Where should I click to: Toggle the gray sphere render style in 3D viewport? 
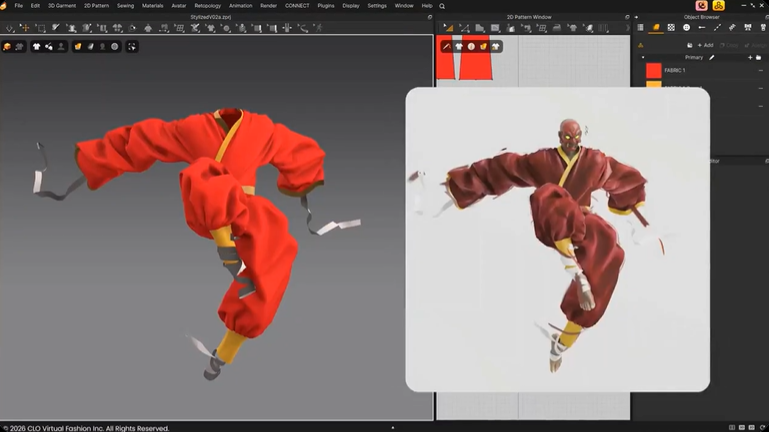[115, 47]
